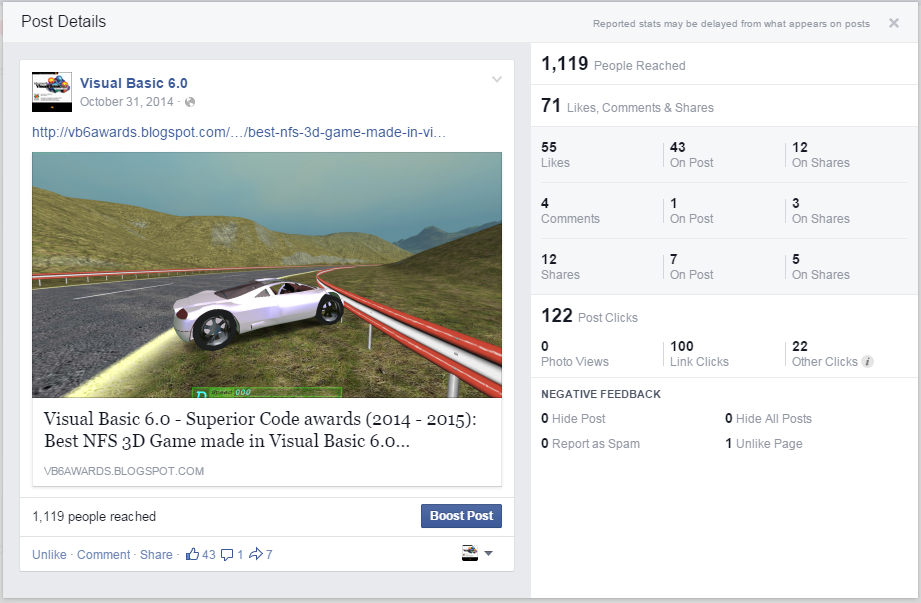921x603 pixels.
Task: Click the 0 Hide Post entry
Action: 573,419
